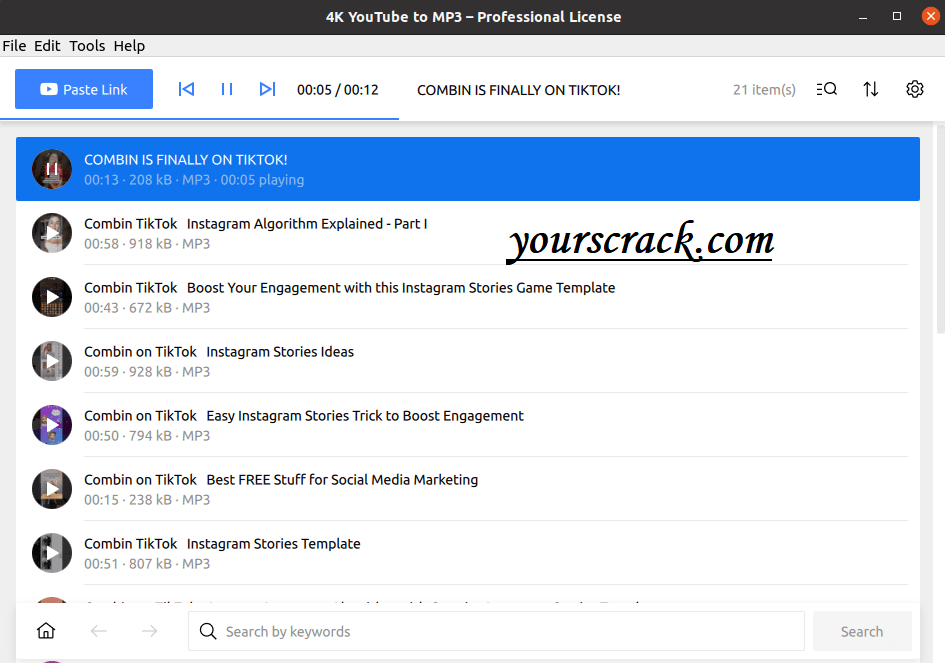Click the '00:15 · 238 kB · MP3' details
This screenshot has height=663, width=945.
(x=147, y=500)
